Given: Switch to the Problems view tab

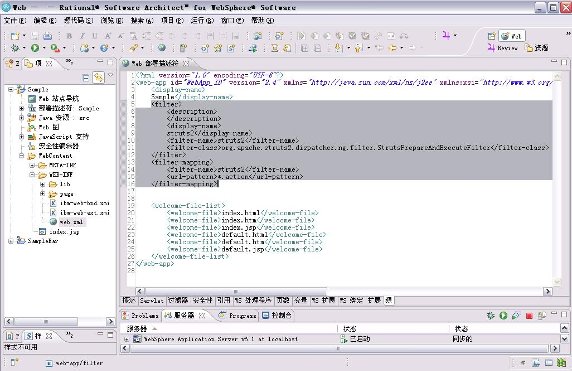Looking at the screenshot, I should 141,316.
